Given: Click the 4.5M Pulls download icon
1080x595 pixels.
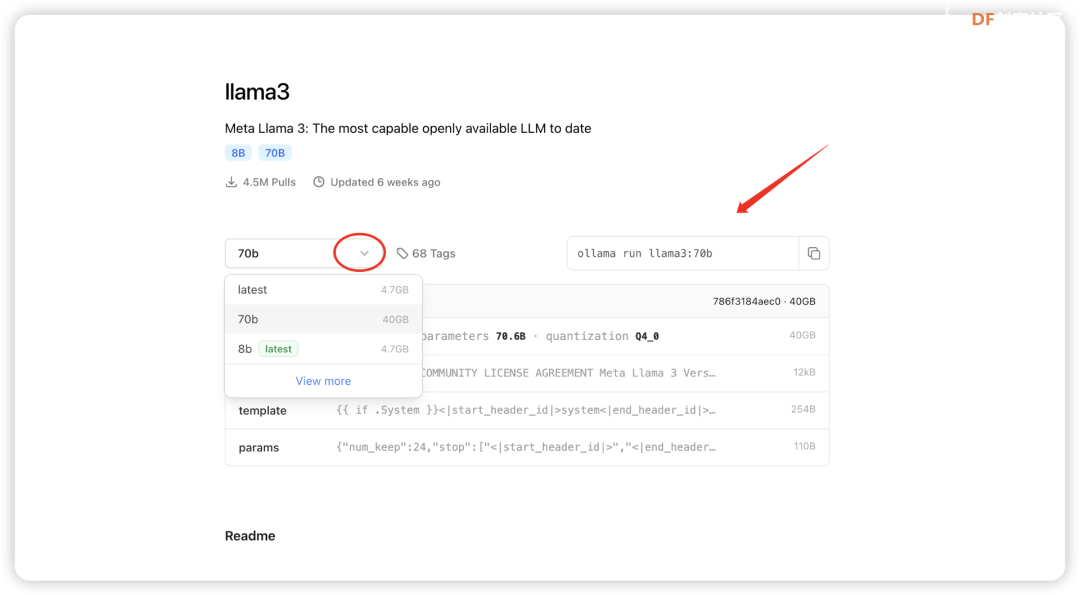Looking at the screenshot, I should 231,182.
